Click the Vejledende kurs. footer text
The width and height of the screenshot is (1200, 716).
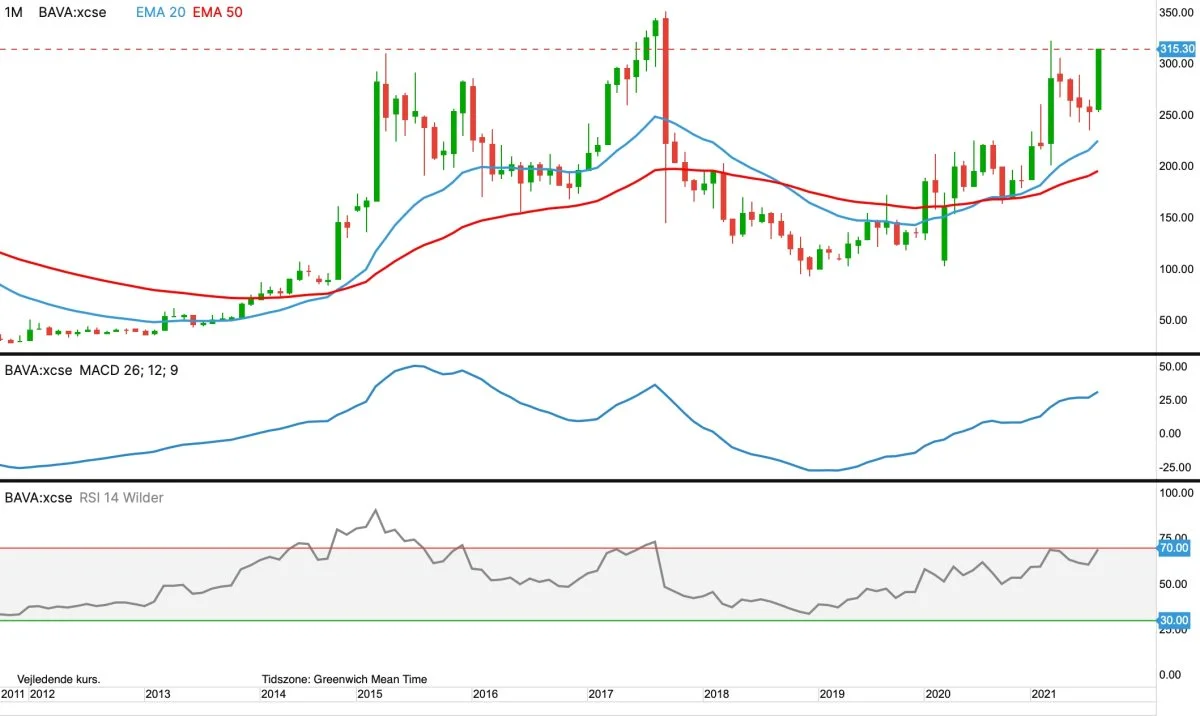[x=59, y=679]
